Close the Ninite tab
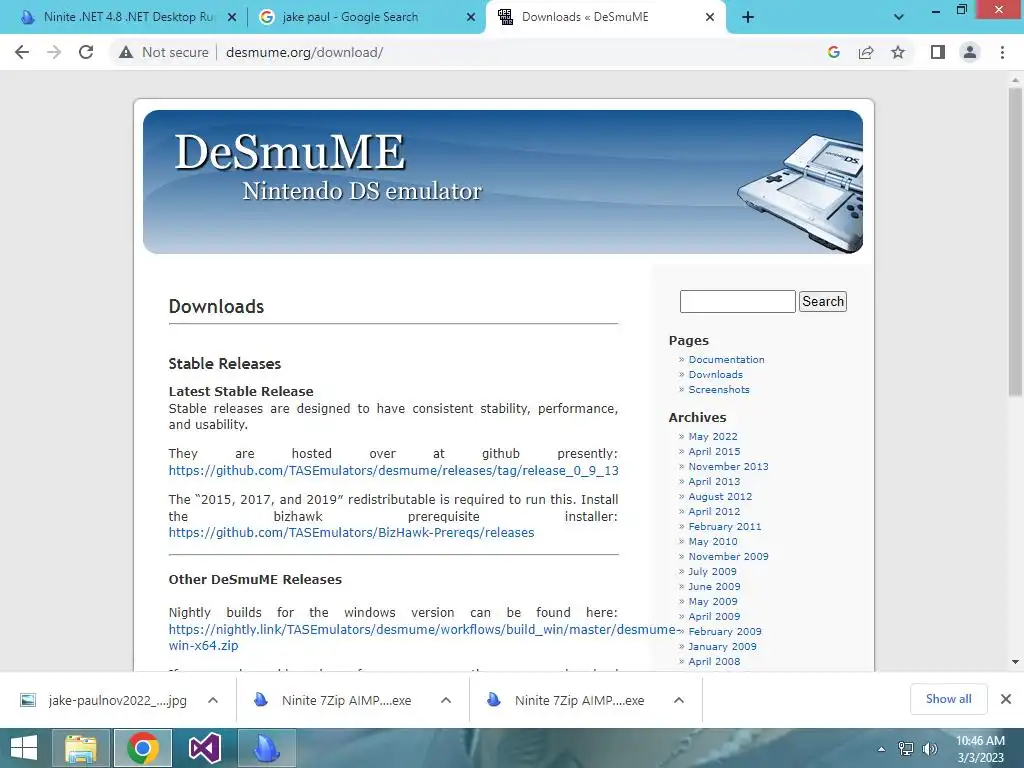The height and width of the screenshot is (768, 1024). tap(231, 18)
